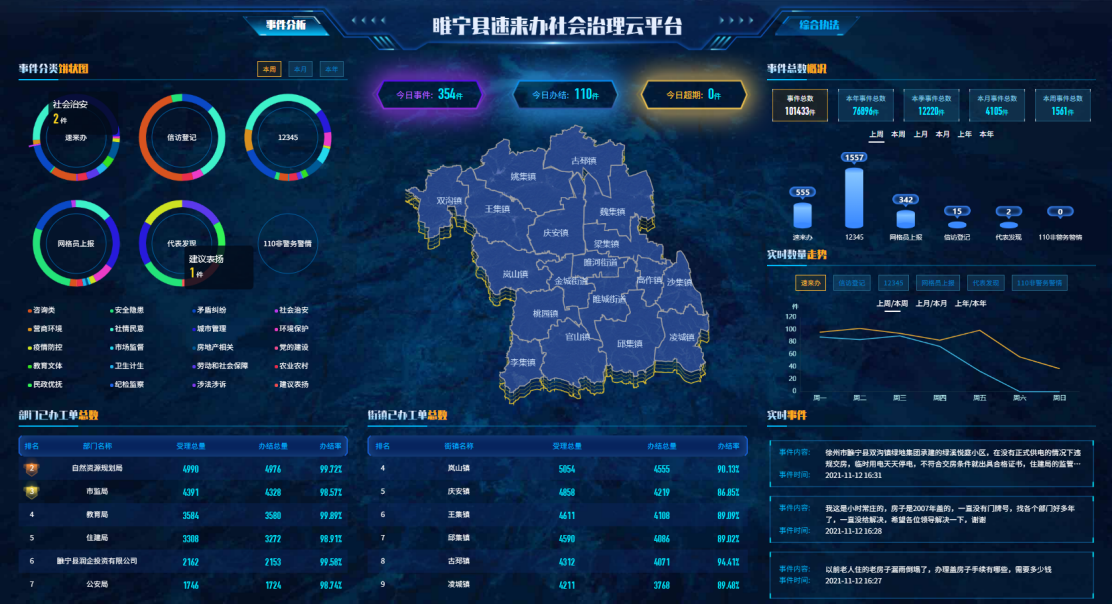Click the 今日事件 counter badge
Image resolution: width=1112 pixels, height=604 pixels.
429,94
